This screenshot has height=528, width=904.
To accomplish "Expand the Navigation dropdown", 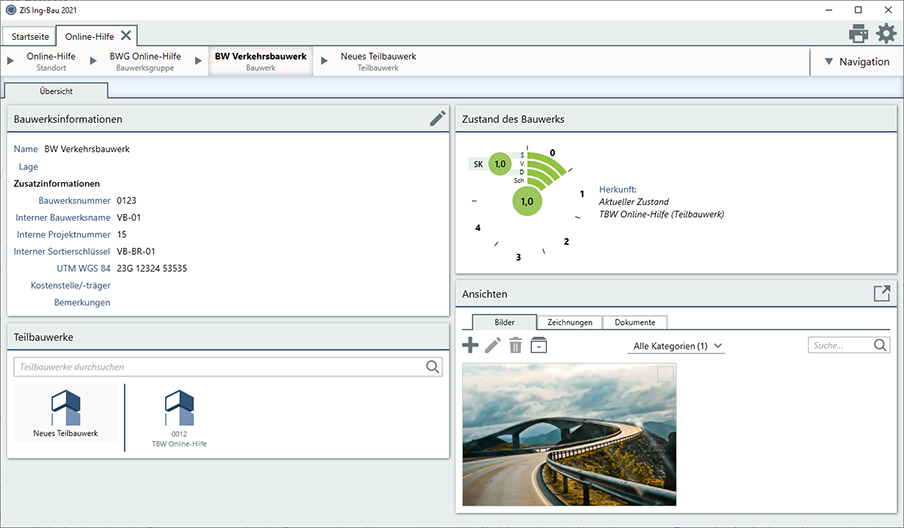I will (855, 62).
